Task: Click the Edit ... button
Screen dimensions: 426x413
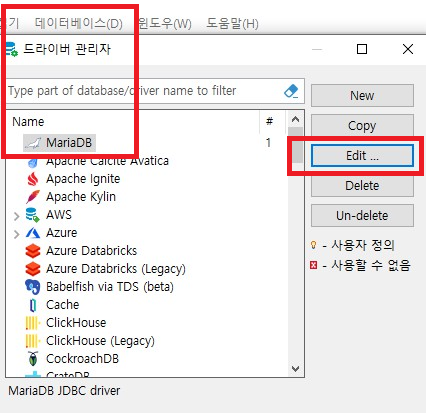Action: pos(362,156)
